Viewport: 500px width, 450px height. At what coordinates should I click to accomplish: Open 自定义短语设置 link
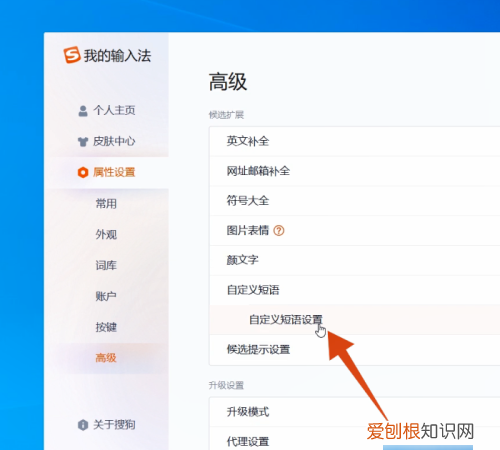click(x=286, y=320)
